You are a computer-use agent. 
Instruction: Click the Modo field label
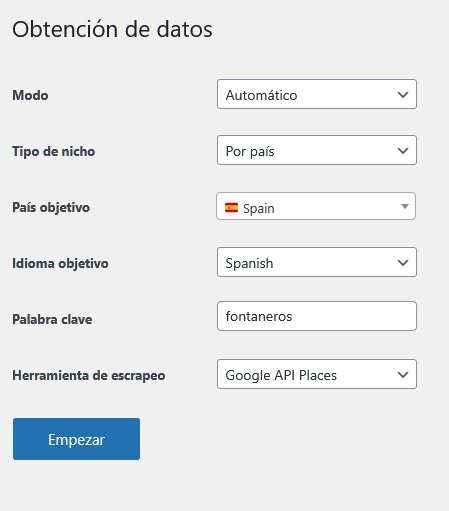point(30,95)
